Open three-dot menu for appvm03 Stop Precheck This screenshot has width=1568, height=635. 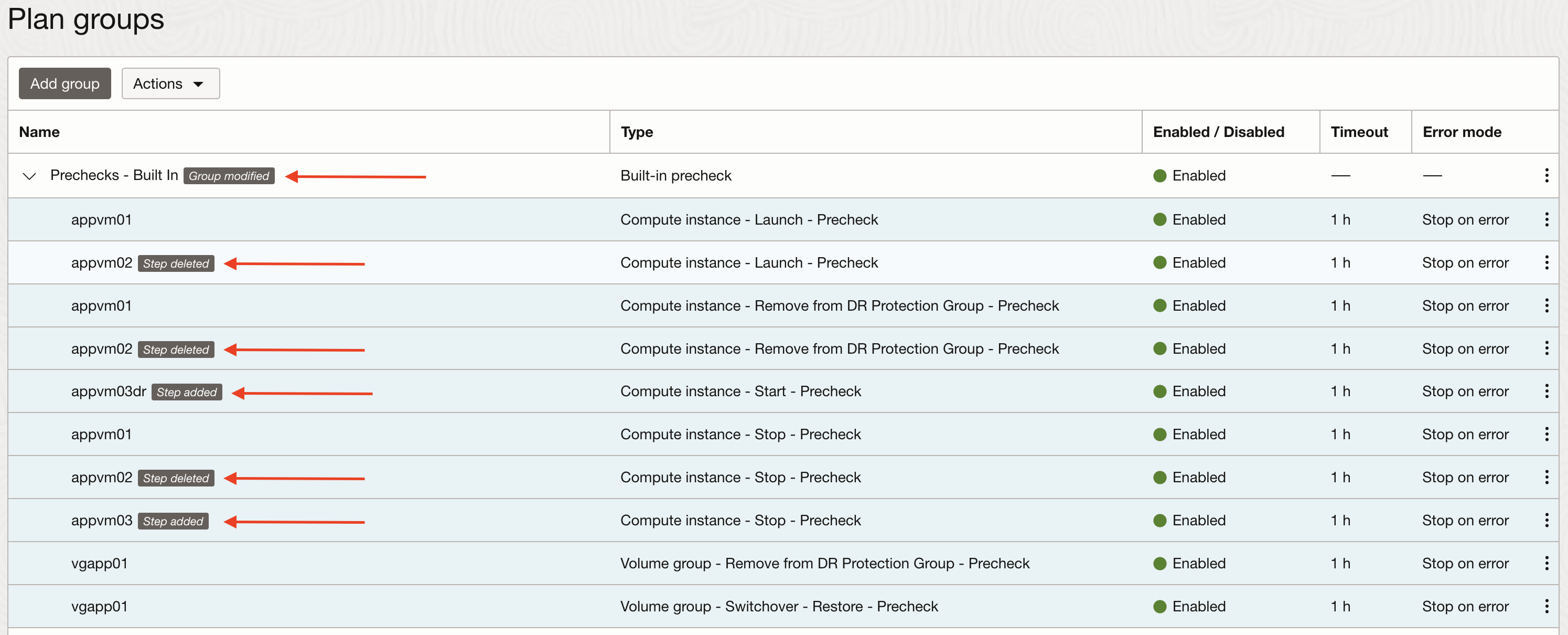pyautogui.click(x=1546, y=521)
